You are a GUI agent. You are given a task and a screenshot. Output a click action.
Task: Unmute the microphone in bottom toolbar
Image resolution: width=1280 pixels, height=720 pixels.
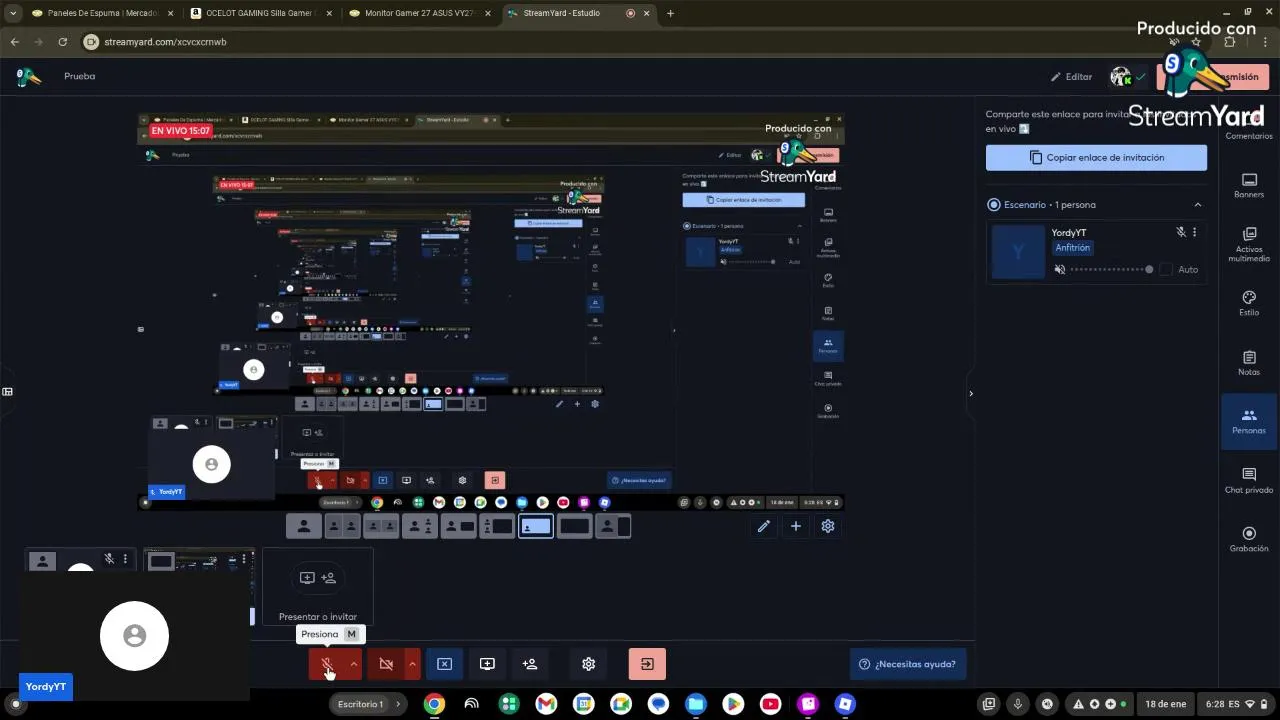326,664
